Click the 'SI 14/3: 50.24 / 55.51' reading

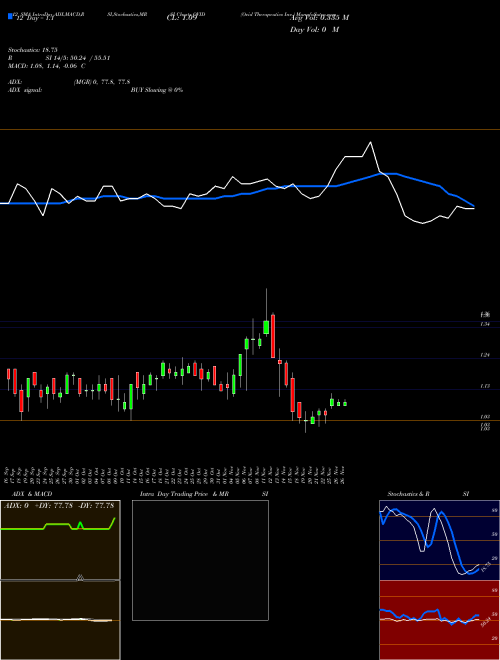click(x=78, y=58)
